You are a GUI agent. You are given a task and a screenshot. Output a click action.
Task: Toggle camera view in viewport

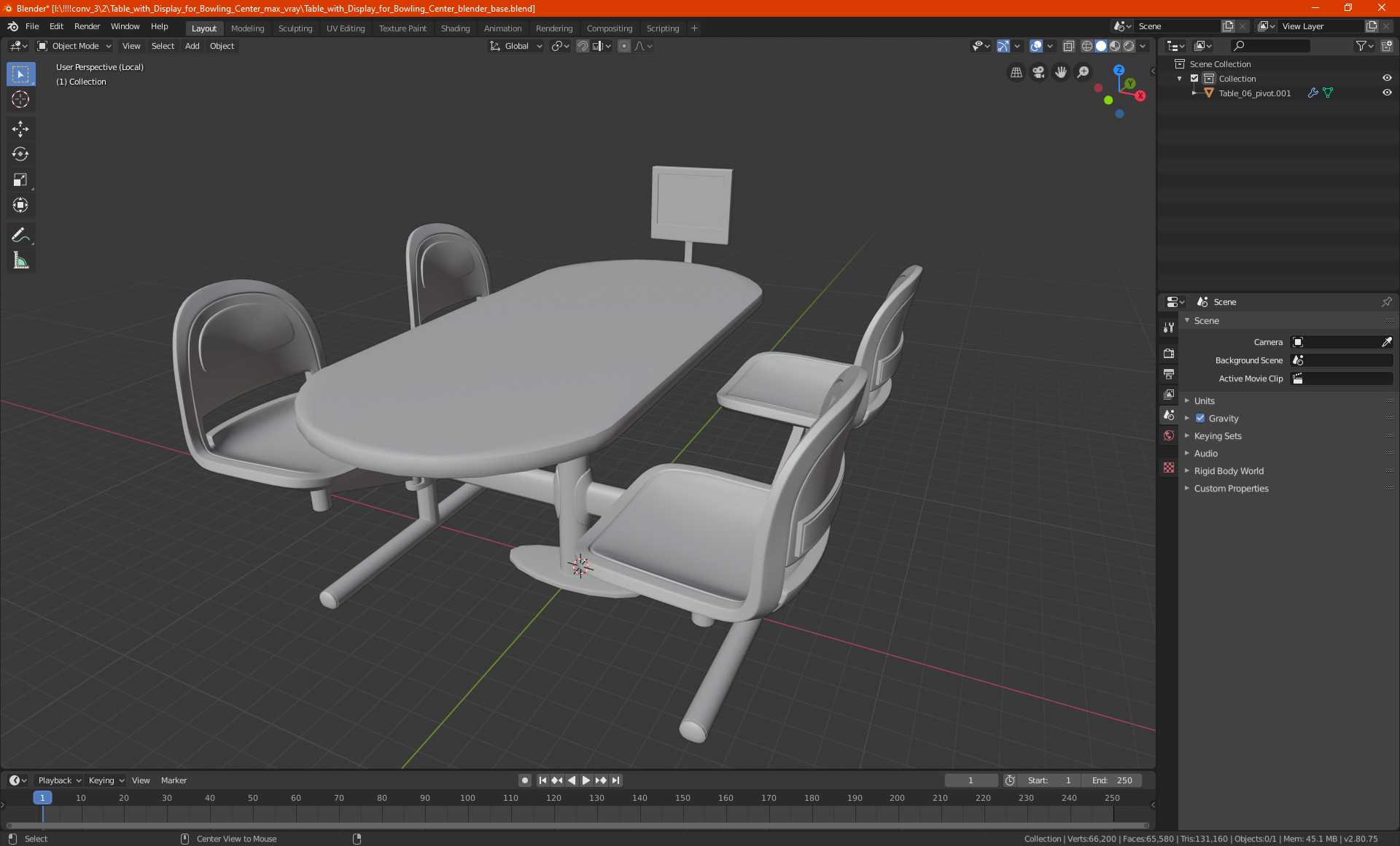pos(1038,72)
